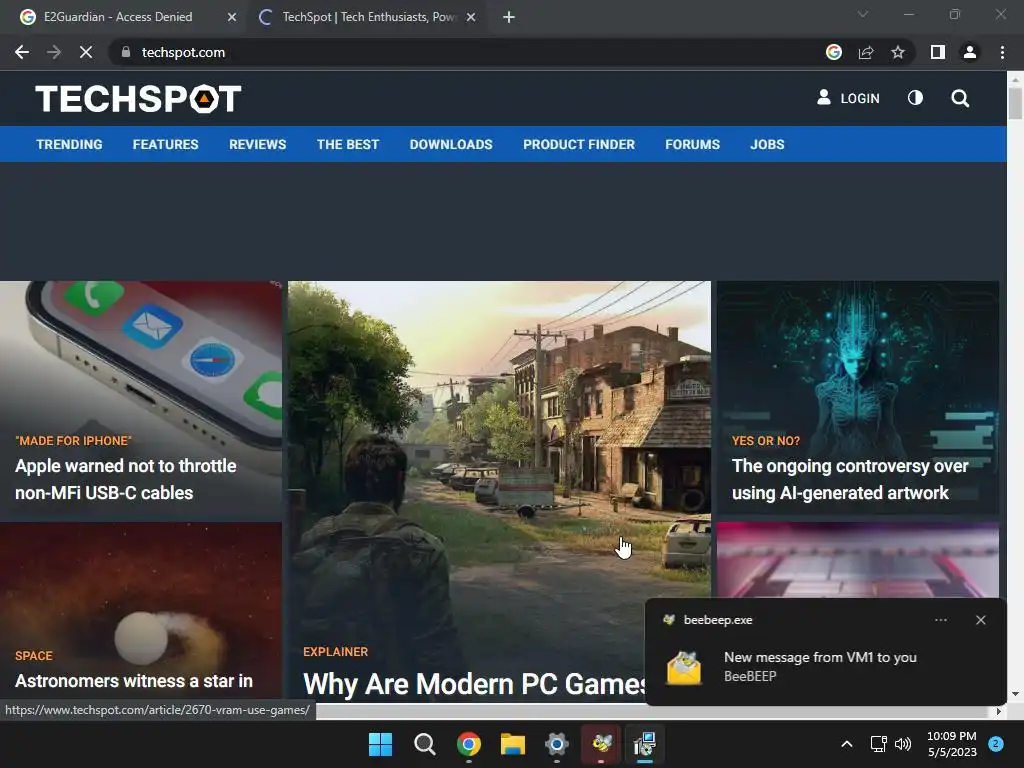The image size is (1024, 768).
Task: Click the address bar URL techspot.com
Action: pyautogui.click(x=183, y=52)
